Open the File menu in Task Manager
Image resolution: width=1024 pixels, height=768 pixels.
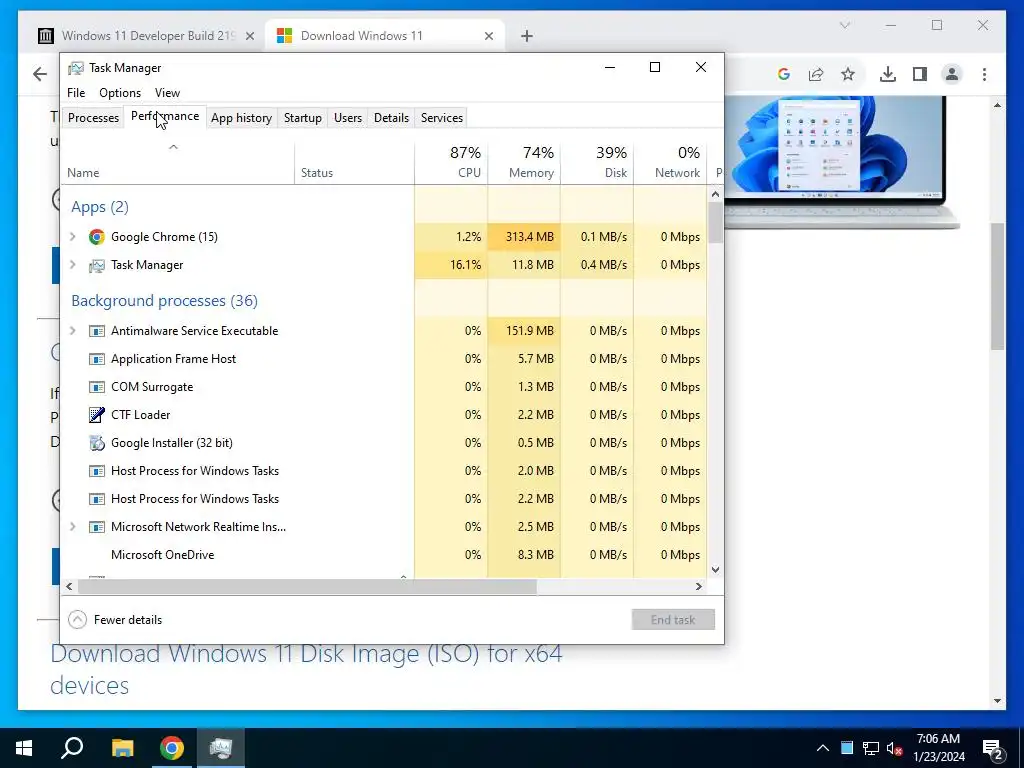pyautogui.click(x=76, y=93)
